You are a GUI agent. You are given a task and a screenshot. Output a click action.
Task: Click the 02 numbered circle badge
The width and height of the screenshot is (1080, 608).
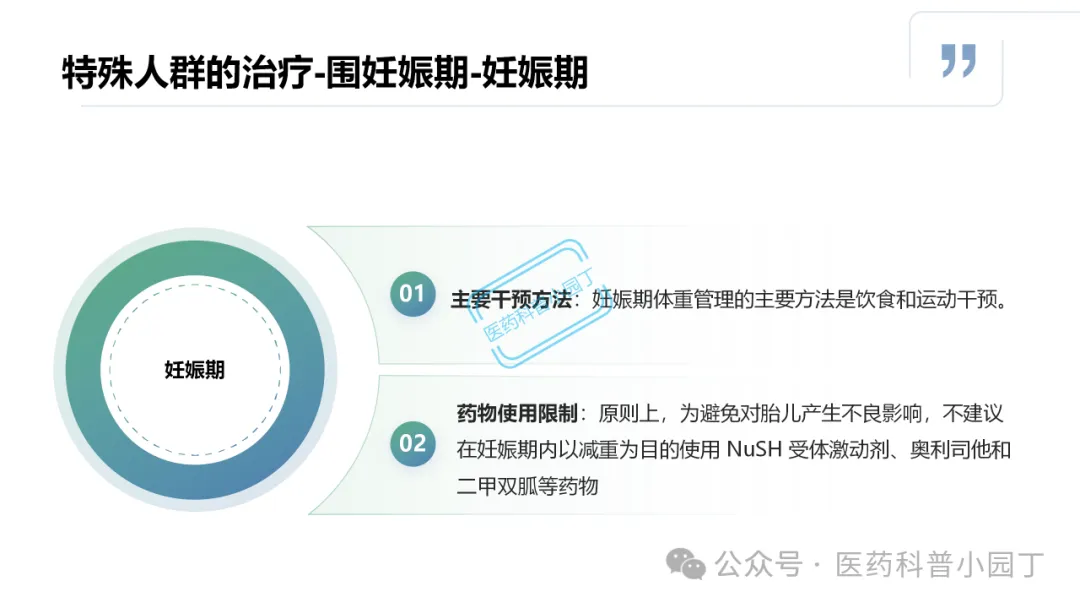tap(412, 443)
